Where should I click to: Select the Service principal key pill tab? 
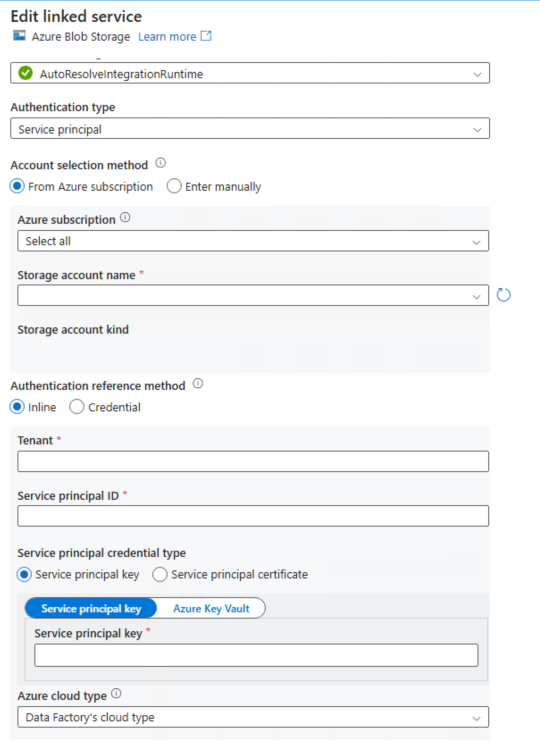pos(91,609)
